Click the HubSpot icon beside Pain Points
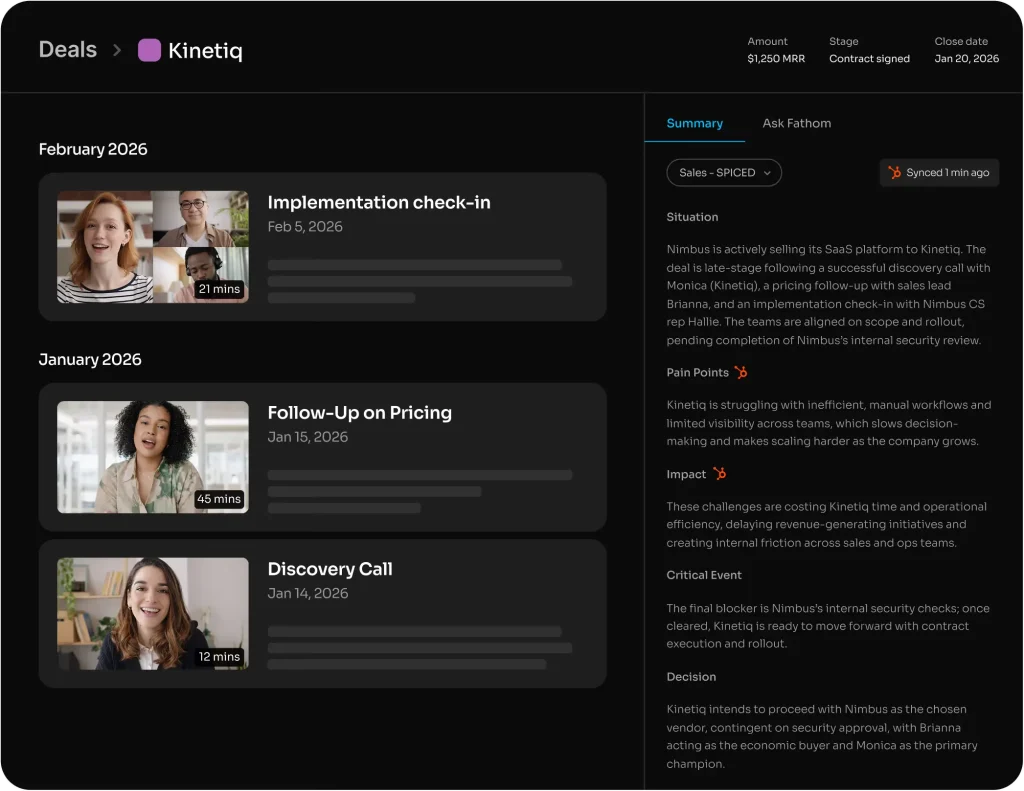Image resolution: width=1024 pixels, height=791 pixels. point(741,372)
